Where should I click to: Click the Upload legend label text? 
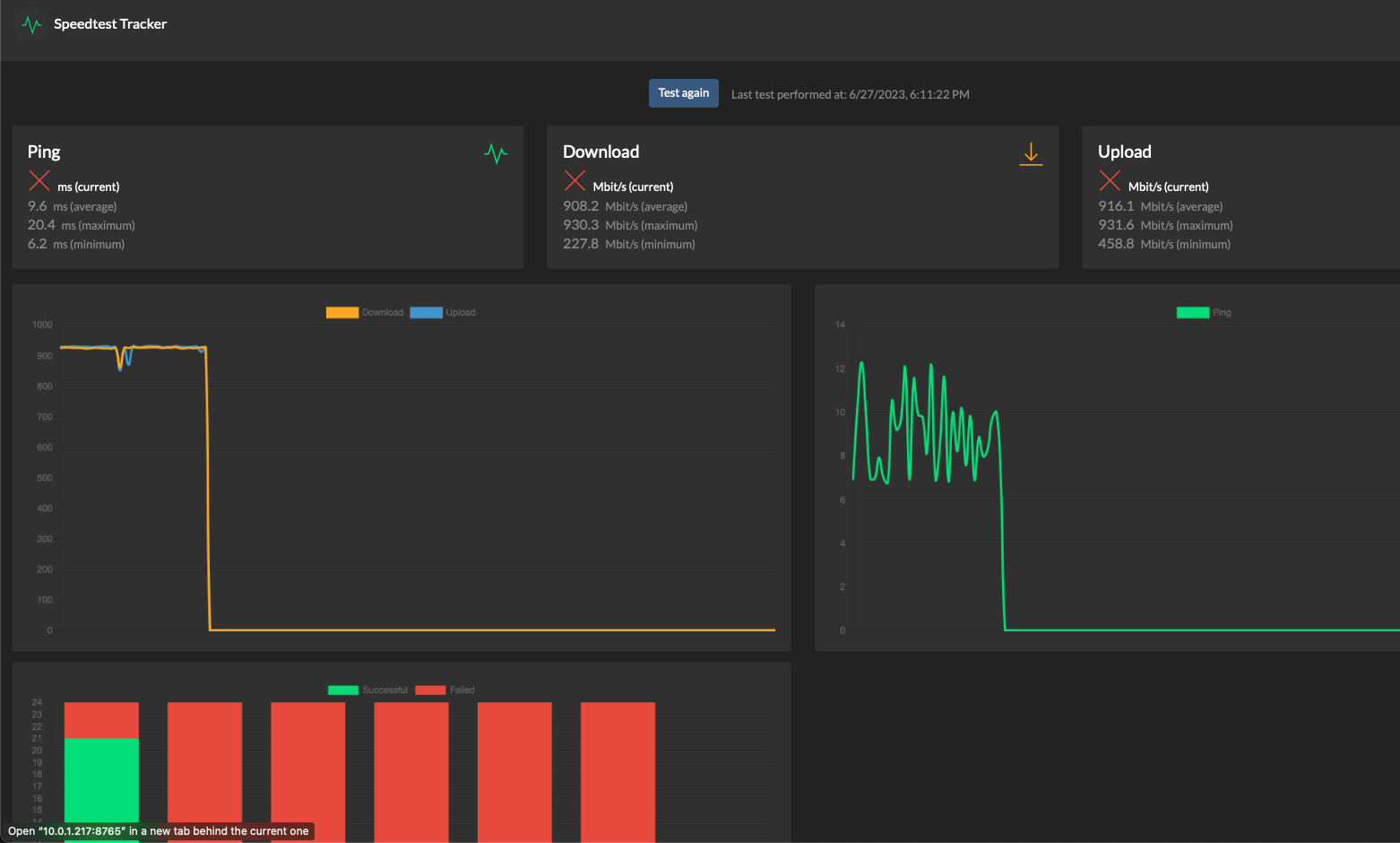(x=461, y=313)
